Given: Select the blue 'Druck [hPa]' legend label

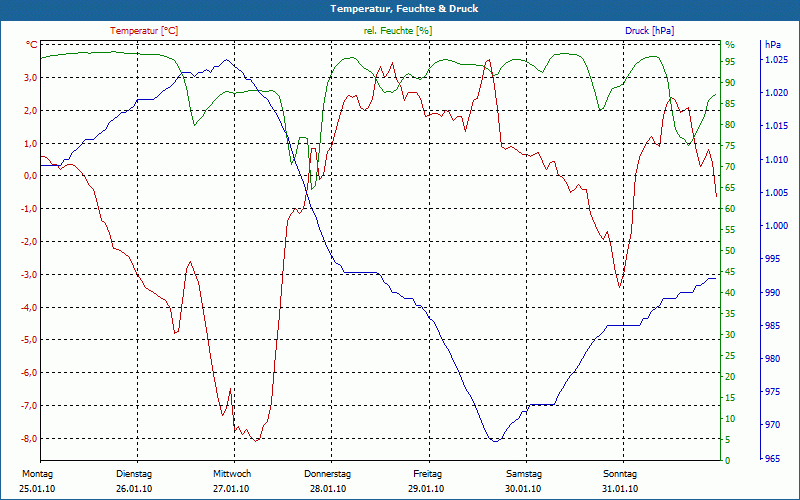Looking at the screenshot, I should click(649, 31).
